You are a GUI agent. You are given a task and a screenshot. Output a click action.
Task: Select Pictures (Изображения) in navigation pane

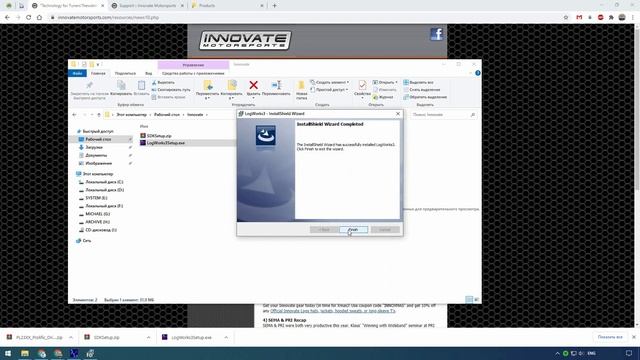click(98, 163)
